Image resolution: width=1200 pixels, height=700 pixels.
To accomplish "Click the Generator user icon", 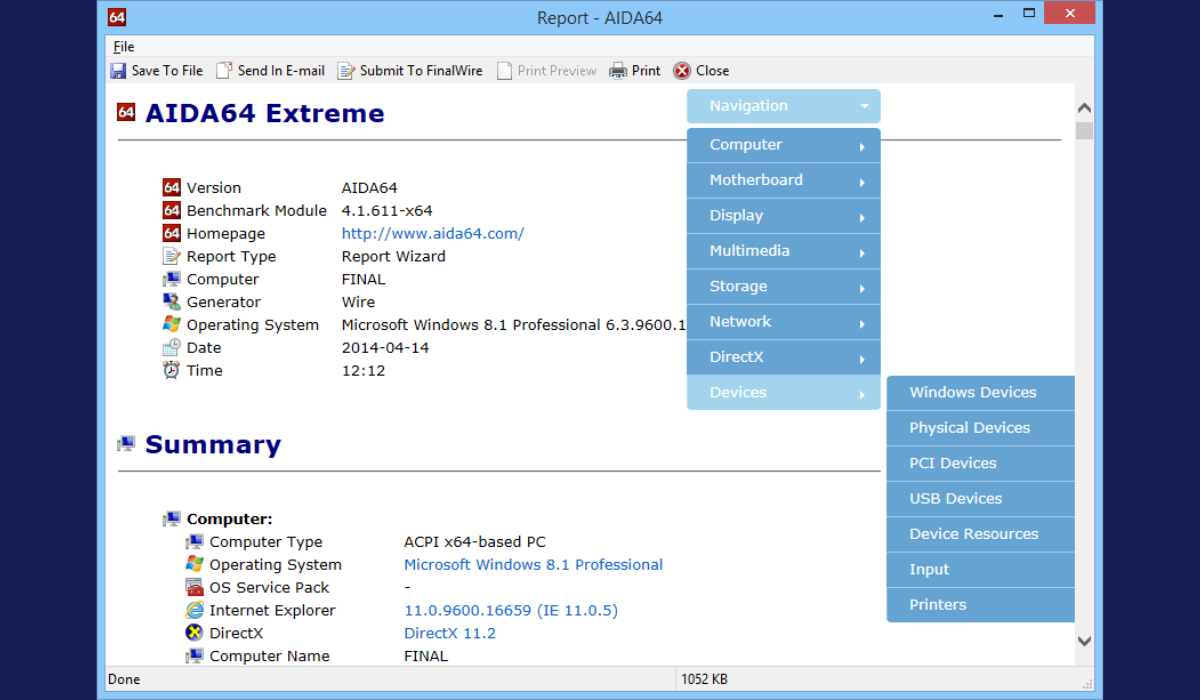I will click(171, 302).
